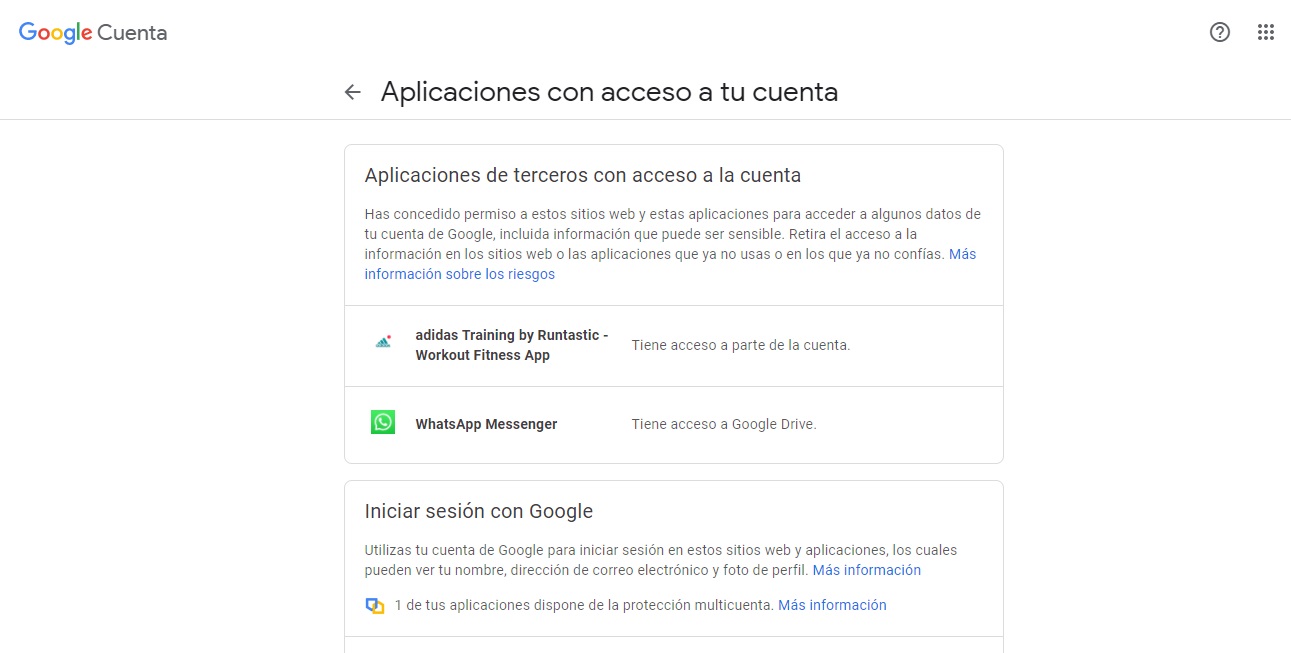Click 'Tiene acceso a Google Drive' text

724,424
